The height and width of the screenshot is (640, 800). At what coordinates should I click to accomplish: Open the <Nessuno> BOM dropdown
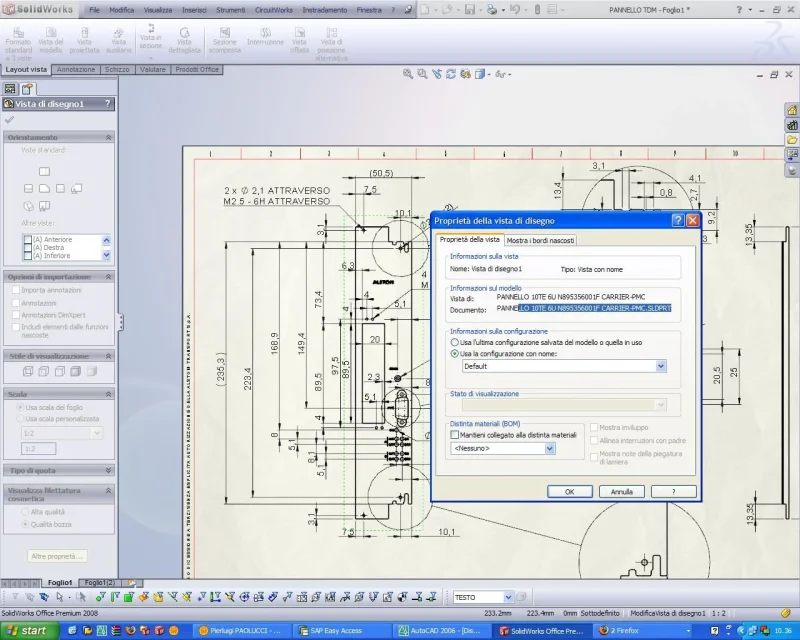pyautogui.click(x=549, y=448)
